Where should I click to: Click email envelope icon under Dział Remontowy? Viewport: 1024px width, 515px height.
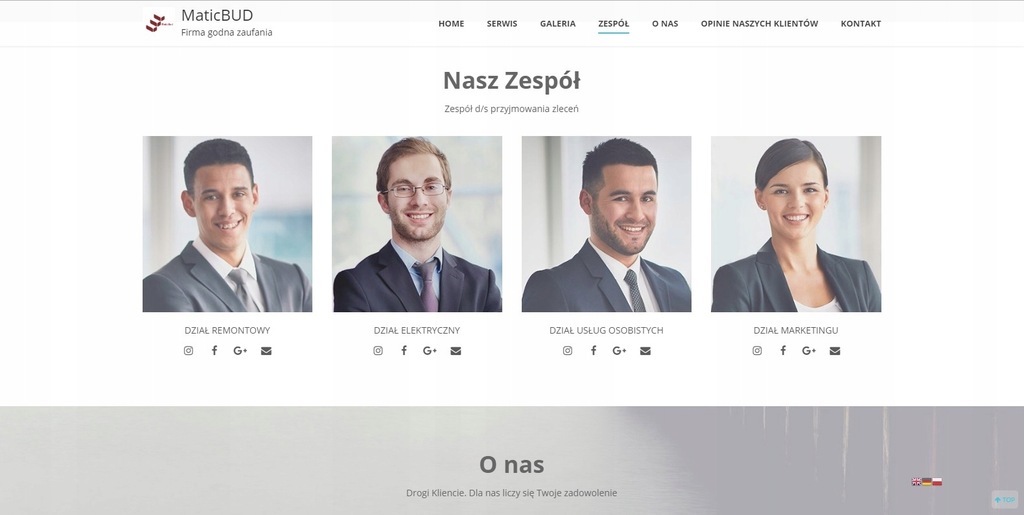click(266, 351)
